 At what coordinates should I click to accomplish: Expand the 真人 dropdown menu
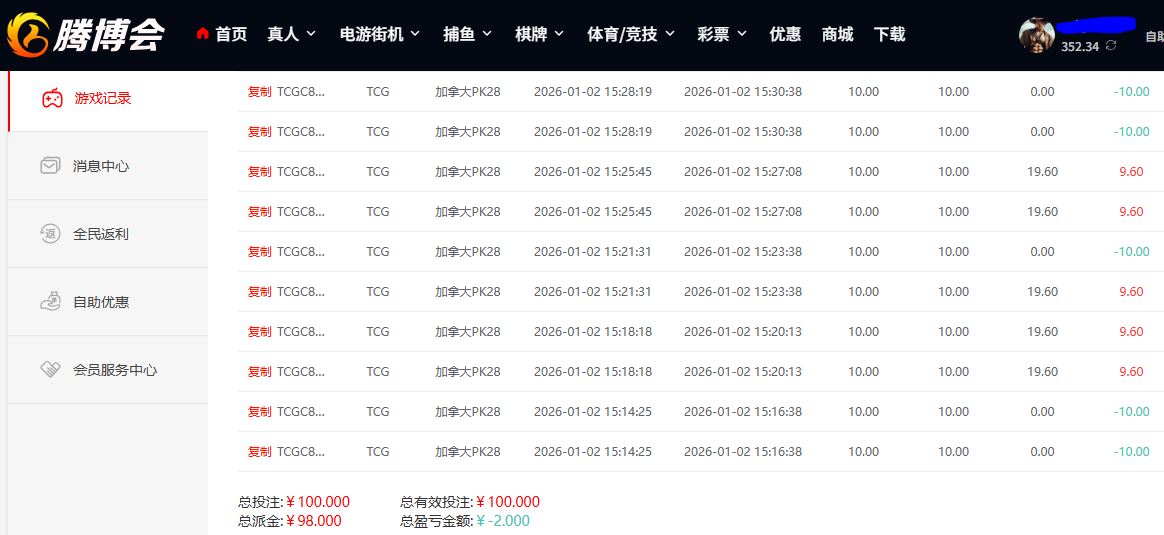(x=291, y=34)
